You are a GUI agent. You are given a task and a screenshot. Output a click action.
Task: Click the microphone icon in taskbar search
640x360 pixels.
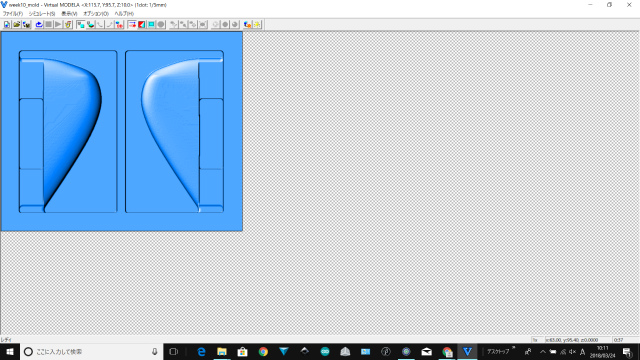click(x=155, y=351)
